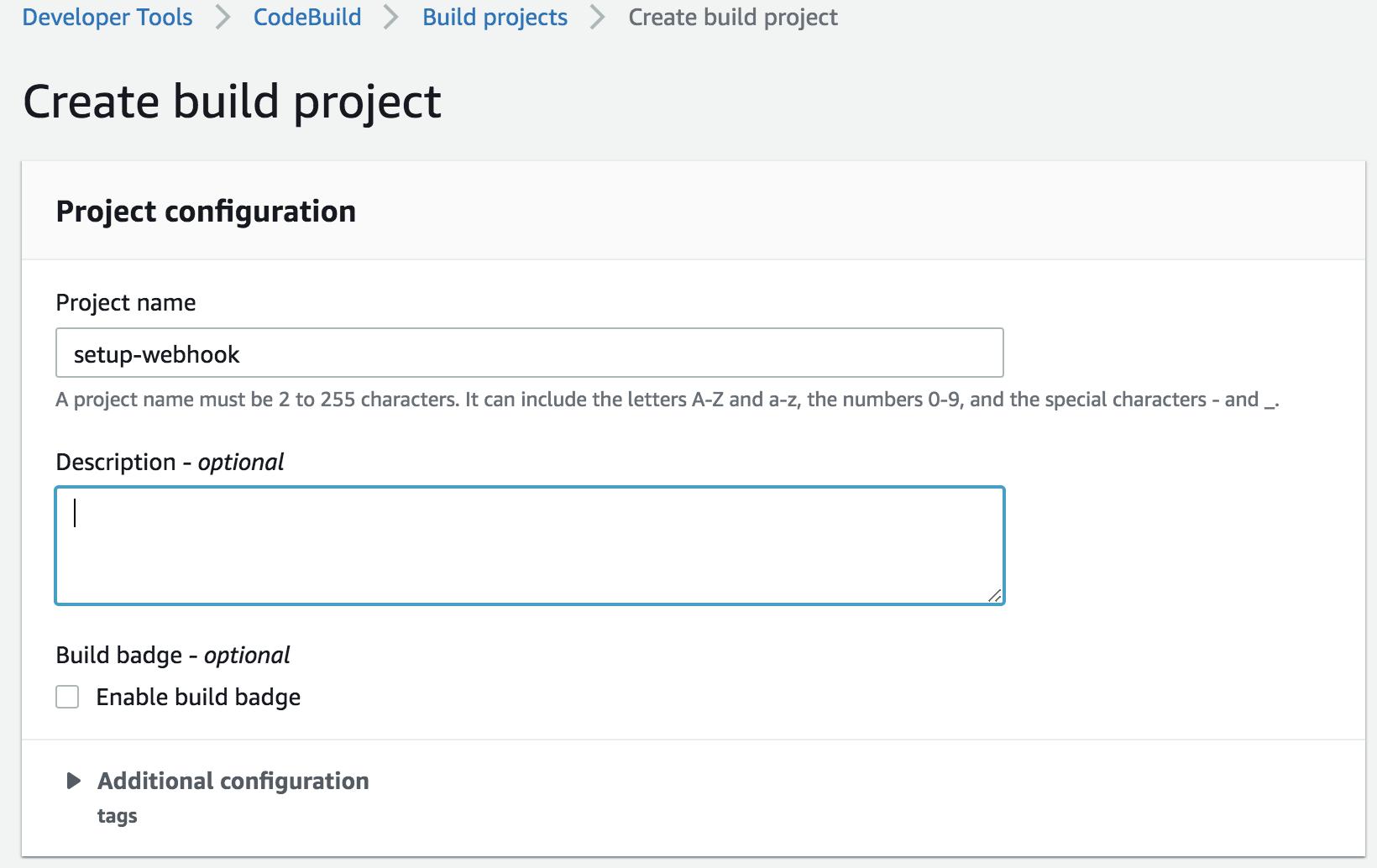Open the Developer Tools breadcrumb link
This screenshot has width=1377, height=868.
[107, 17]
